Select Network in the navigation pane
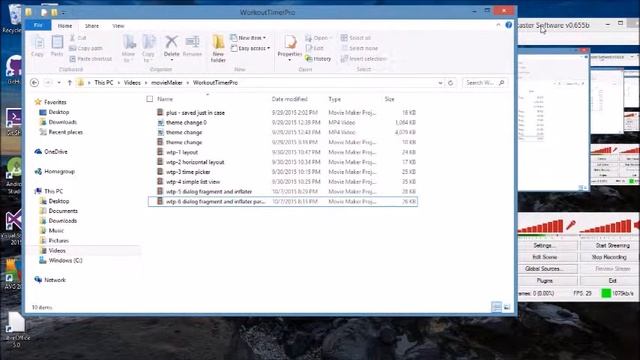The width and height of the screenshot is (640, 360). (x=55, y=280)
